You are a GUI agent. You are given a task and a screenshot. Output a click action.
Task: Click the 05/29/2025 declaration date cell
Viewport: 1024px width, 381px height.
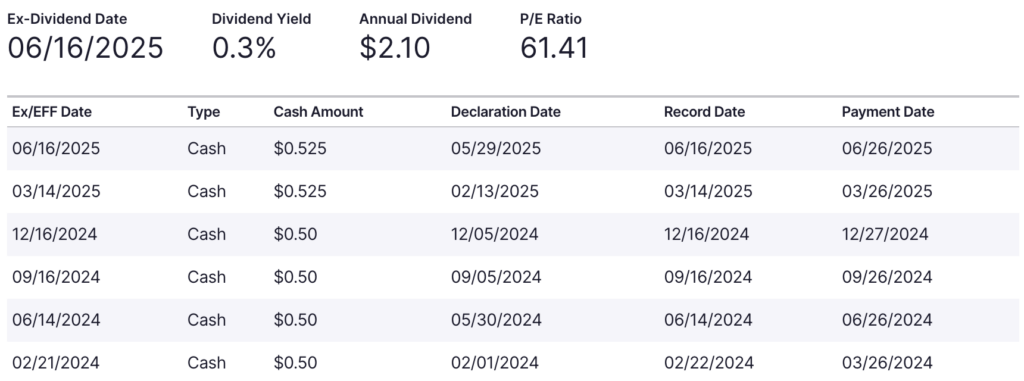[x=496, y=148]
